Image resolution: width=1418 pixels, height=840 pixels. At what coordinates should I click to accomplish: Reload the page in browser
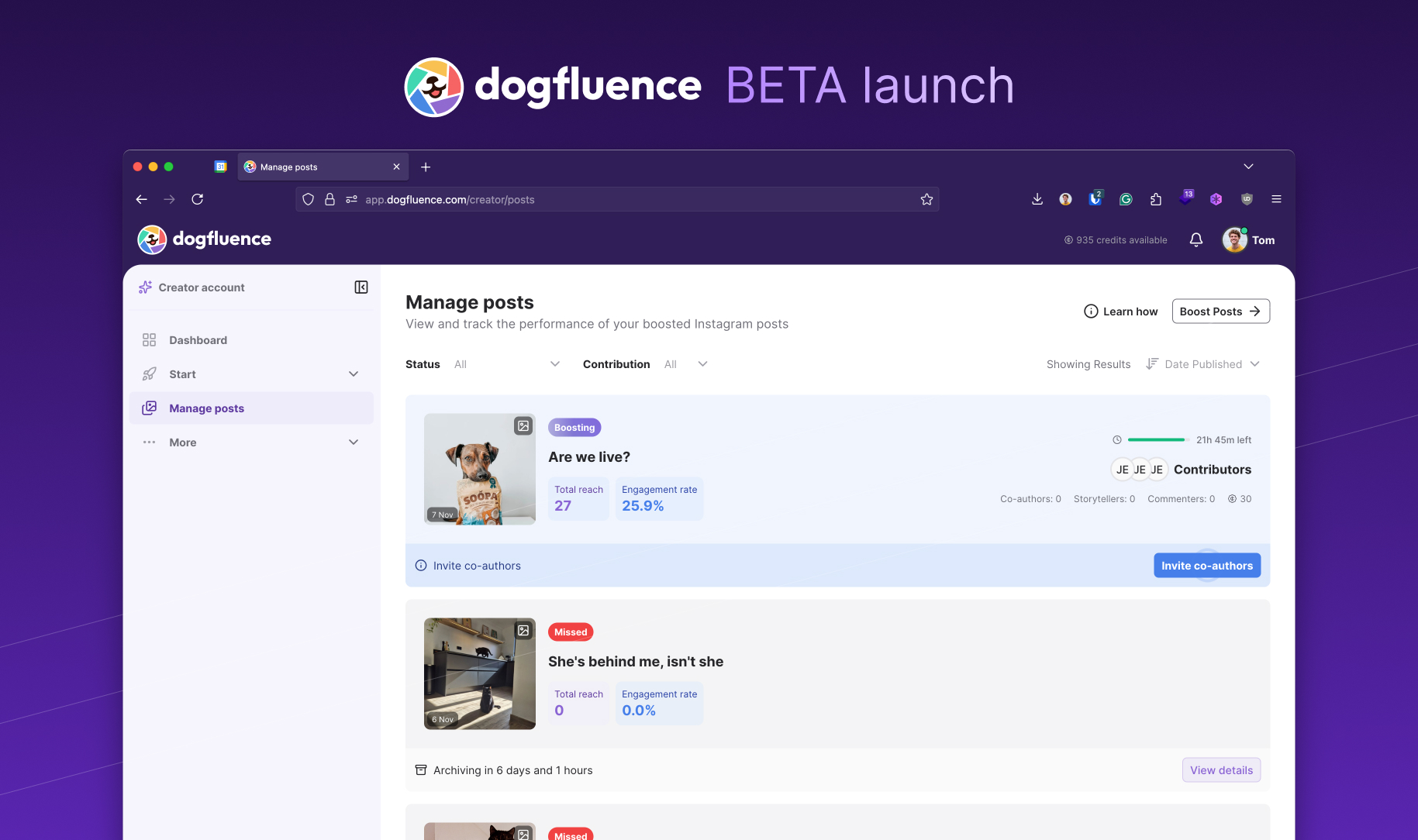198,200
